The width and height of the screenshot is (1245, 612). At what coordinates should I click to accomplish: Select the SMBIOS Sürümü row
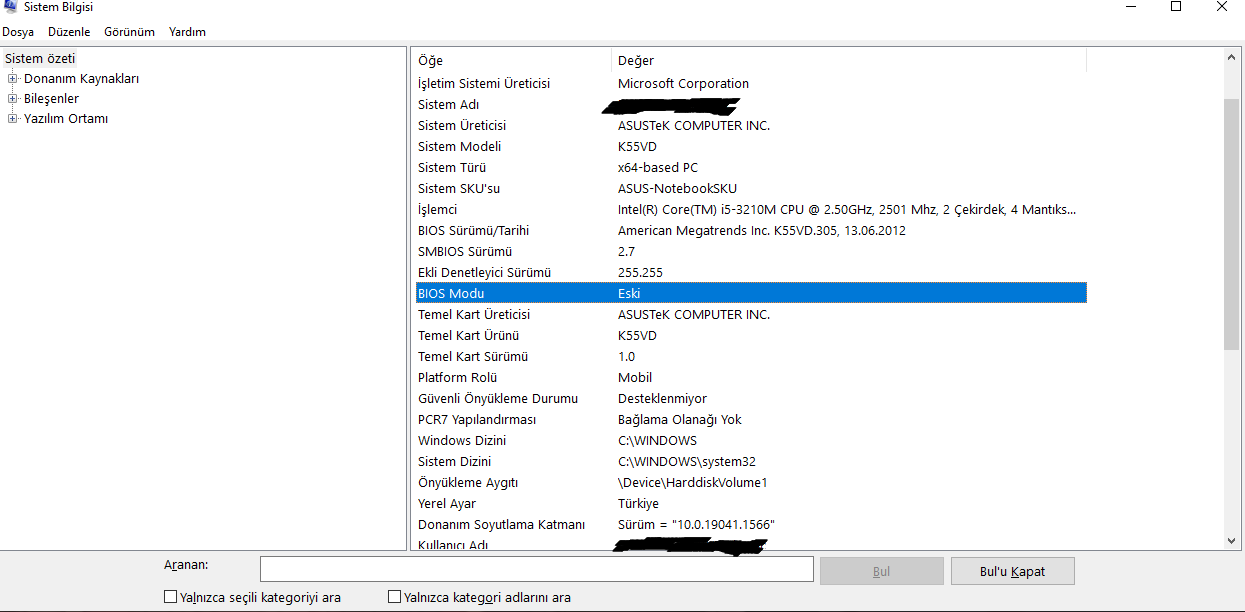point(751,251)
